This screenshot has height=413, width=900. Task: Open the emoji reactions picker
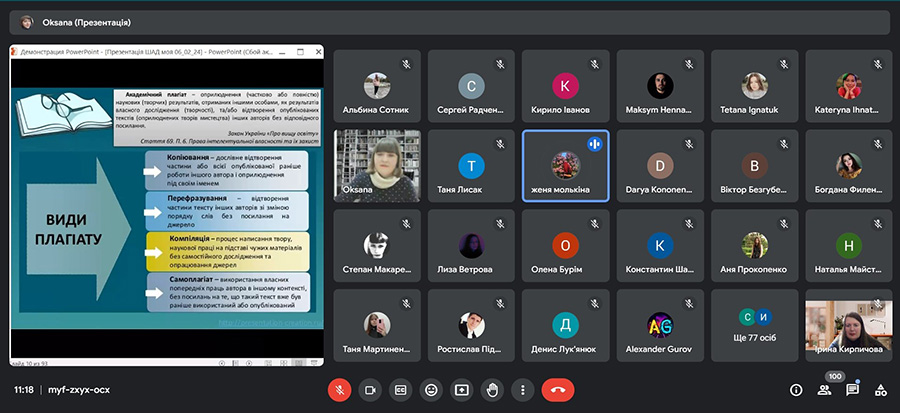click(x=431, y=390)
